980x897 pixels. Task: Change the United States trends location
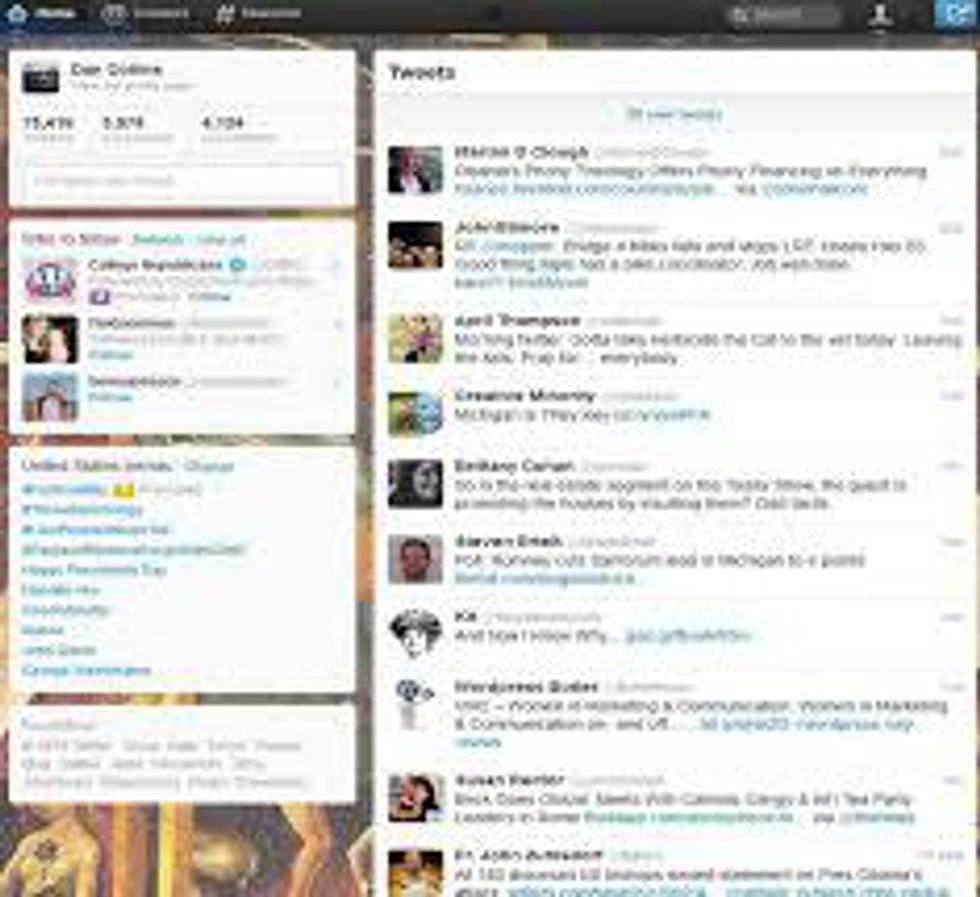pos(209,466)
